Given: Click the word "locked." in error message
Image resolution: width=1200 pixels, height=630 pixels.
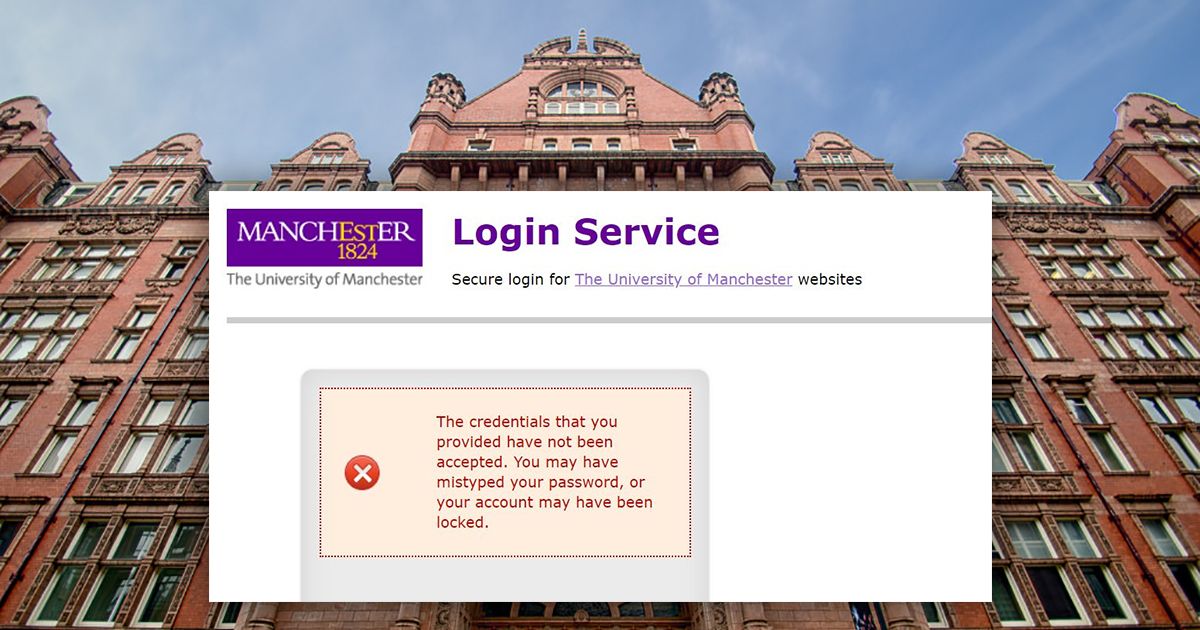Looking at the screenshot, I should pos(463,522).
